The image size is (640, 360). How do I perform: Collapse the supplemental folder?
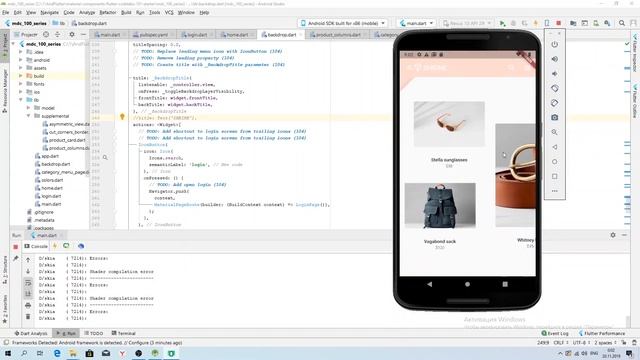[x=29, y=116]
